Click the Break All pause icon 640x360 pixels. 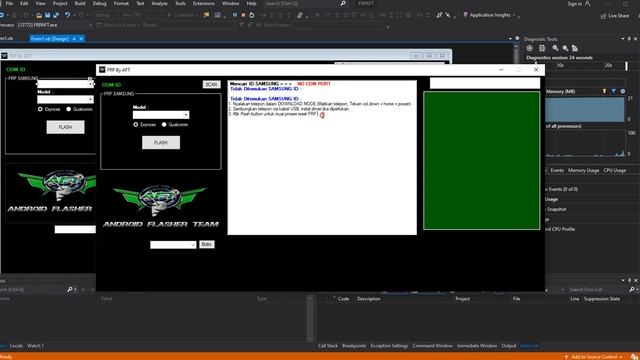(x=235, y=15)
